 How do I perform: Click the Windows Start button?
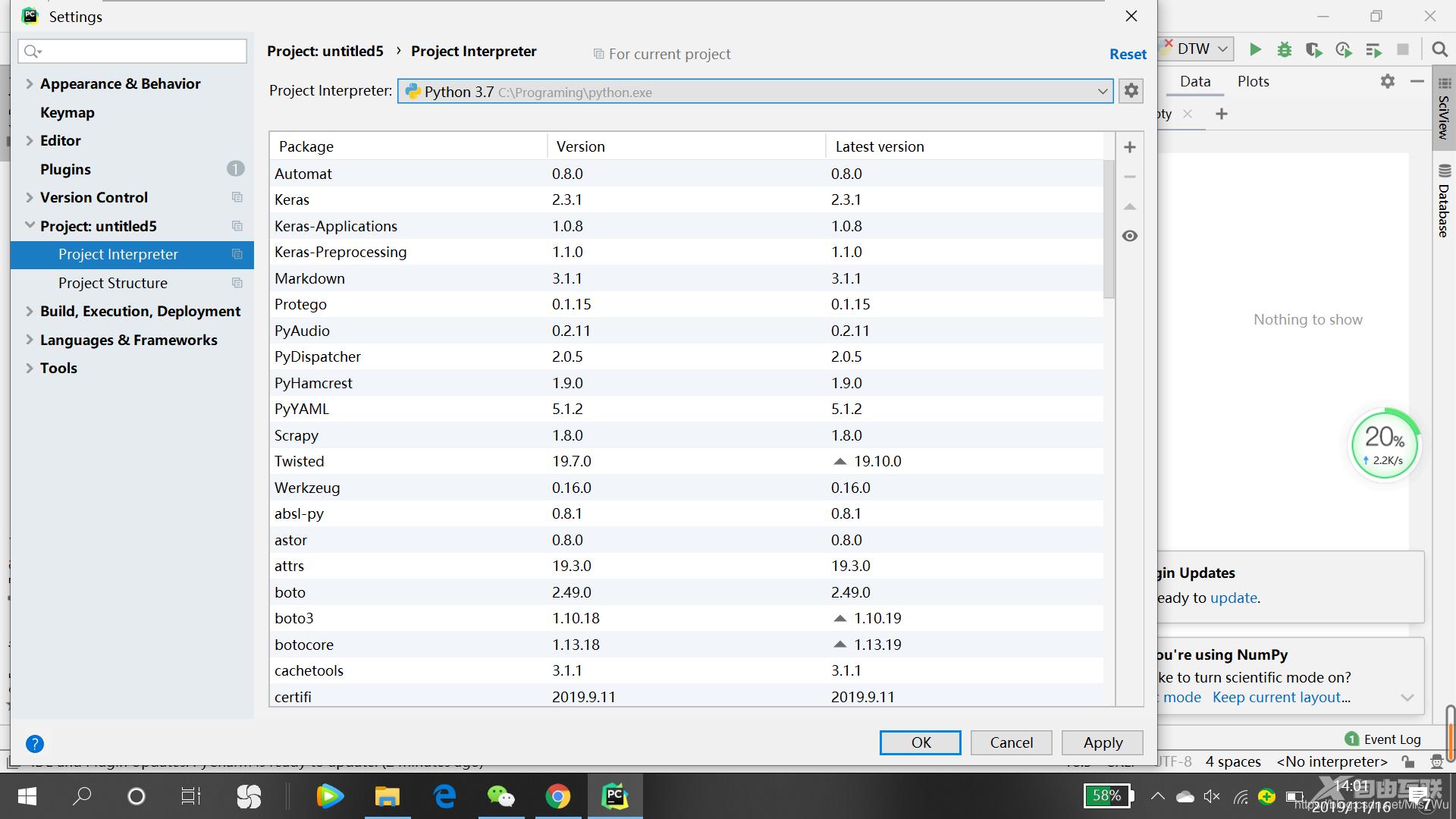click(27, 796)
